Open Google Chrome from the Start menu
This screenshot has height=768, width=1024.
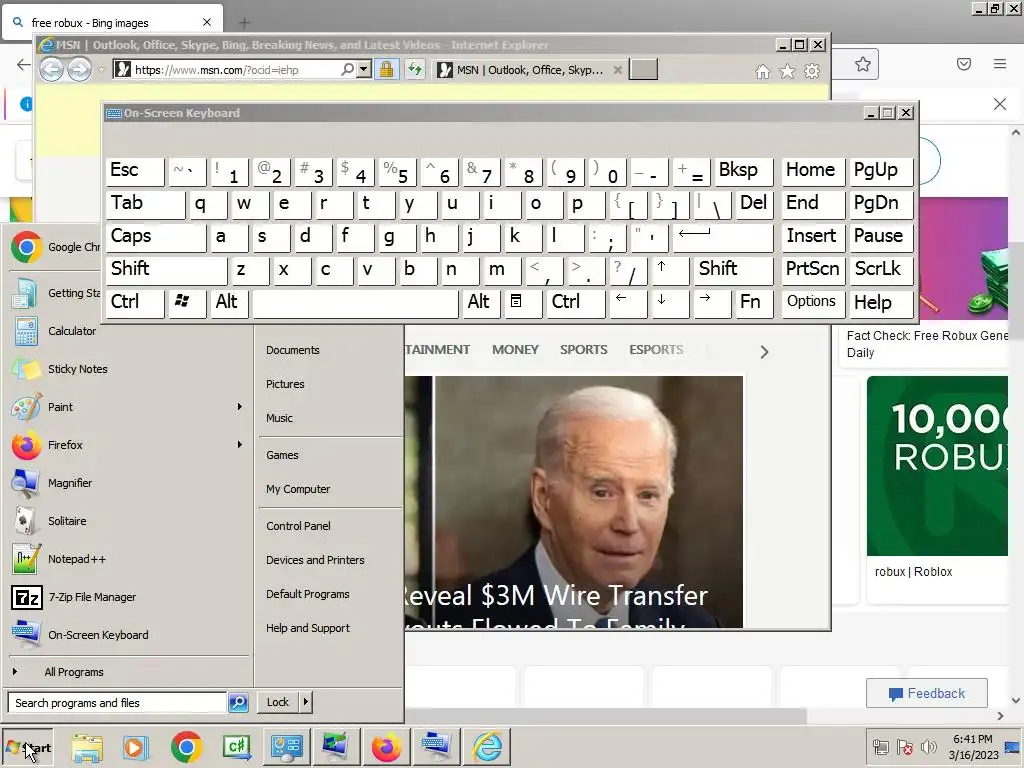click(56, 247)
